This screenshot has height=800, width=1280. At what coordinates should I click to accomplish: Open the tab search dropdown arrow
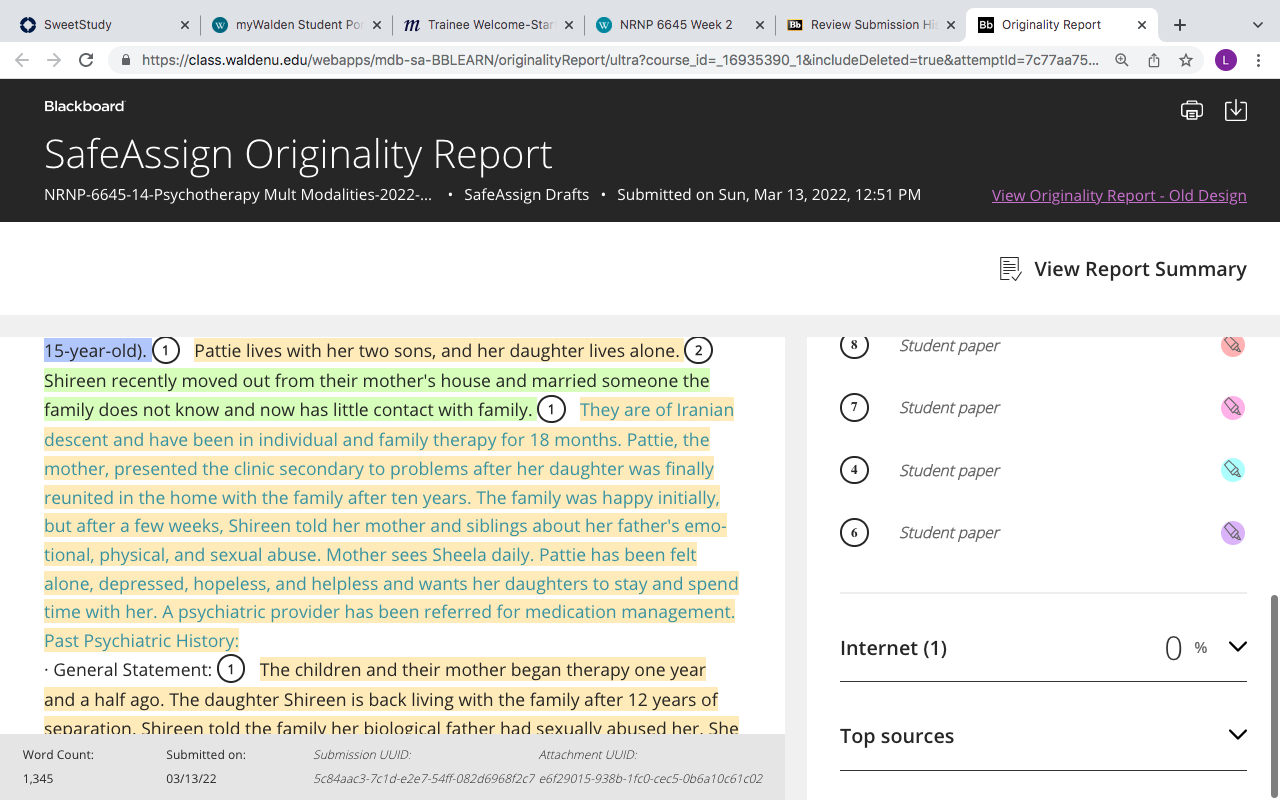(1257, 25)
